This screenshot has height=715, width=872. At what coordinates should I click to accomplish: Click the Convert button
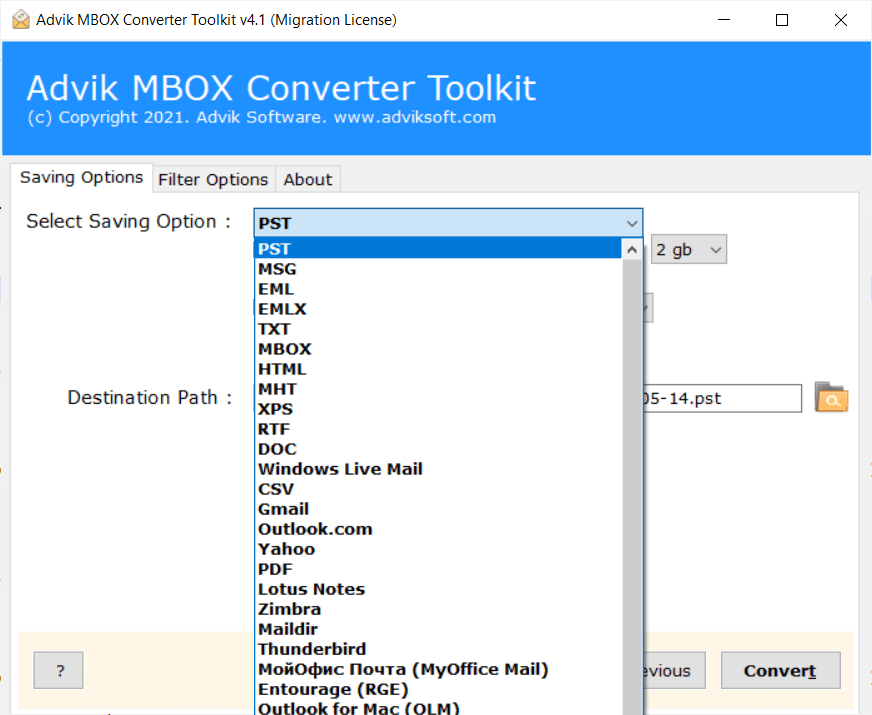coord(780,671)
